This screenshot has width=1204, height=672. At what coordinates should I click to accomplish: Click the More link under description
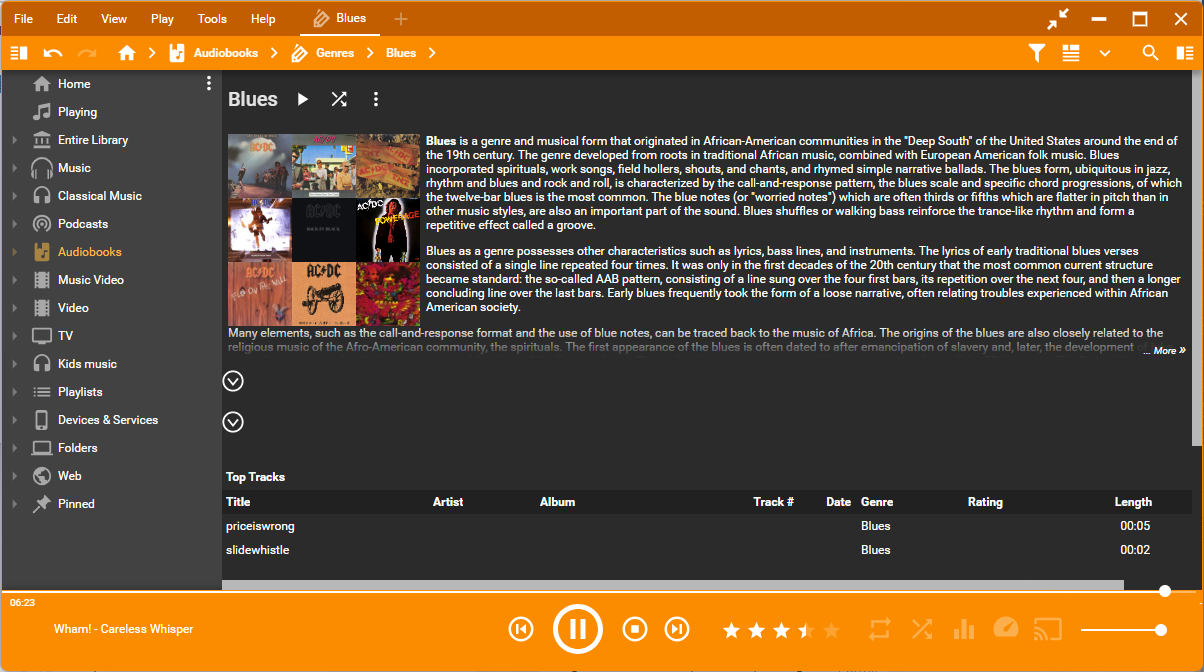[1168, 351]
